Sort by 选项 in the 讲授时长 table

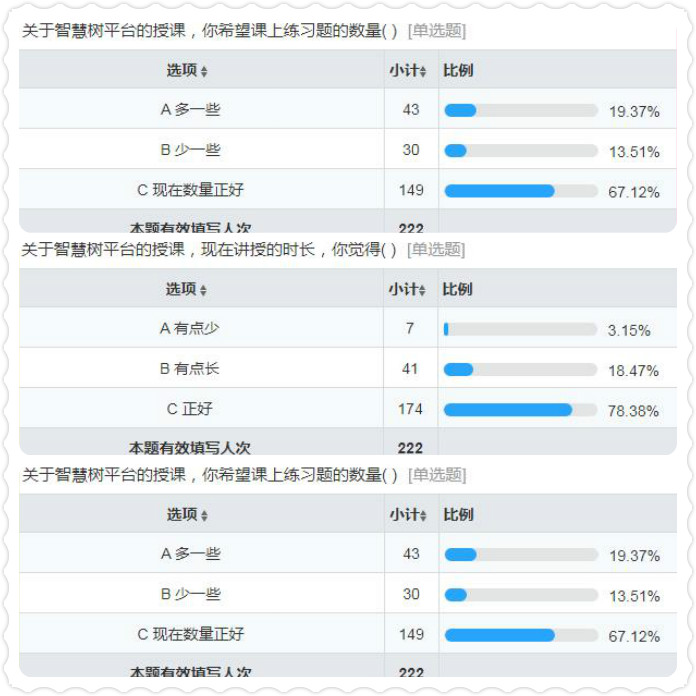tap(204, 290)
